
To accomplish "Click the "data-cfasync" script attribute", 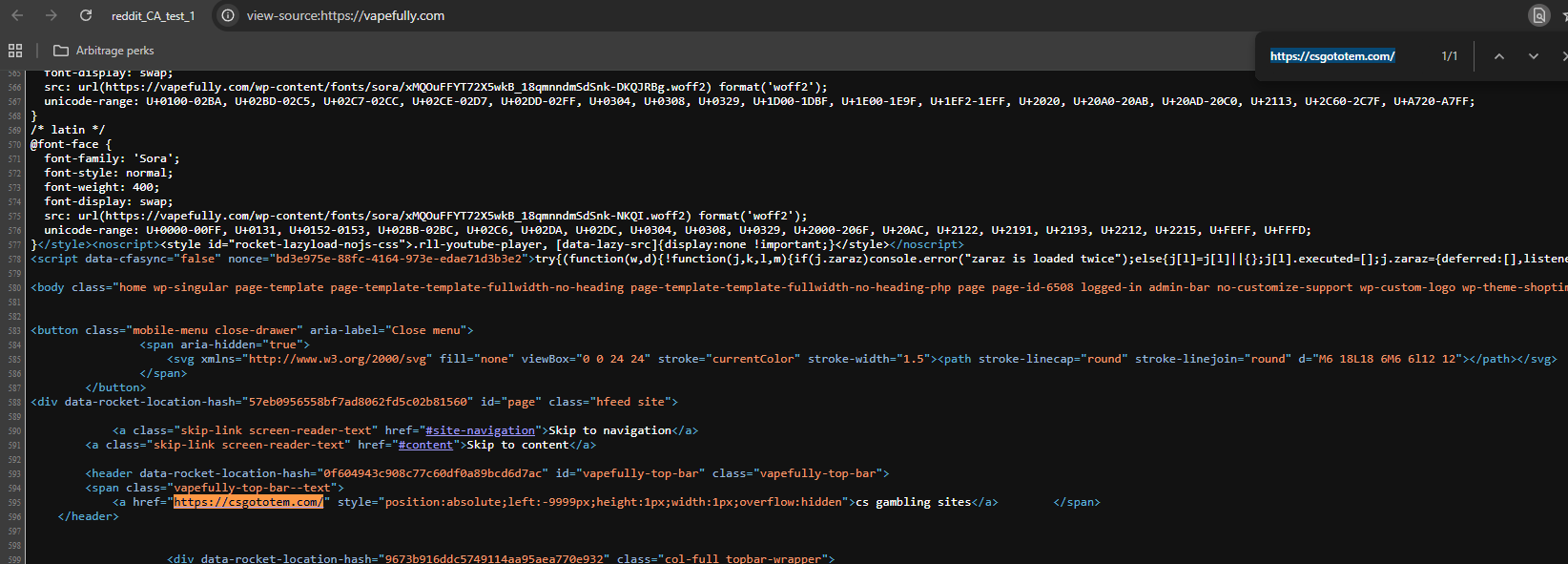I will [126, 259].
